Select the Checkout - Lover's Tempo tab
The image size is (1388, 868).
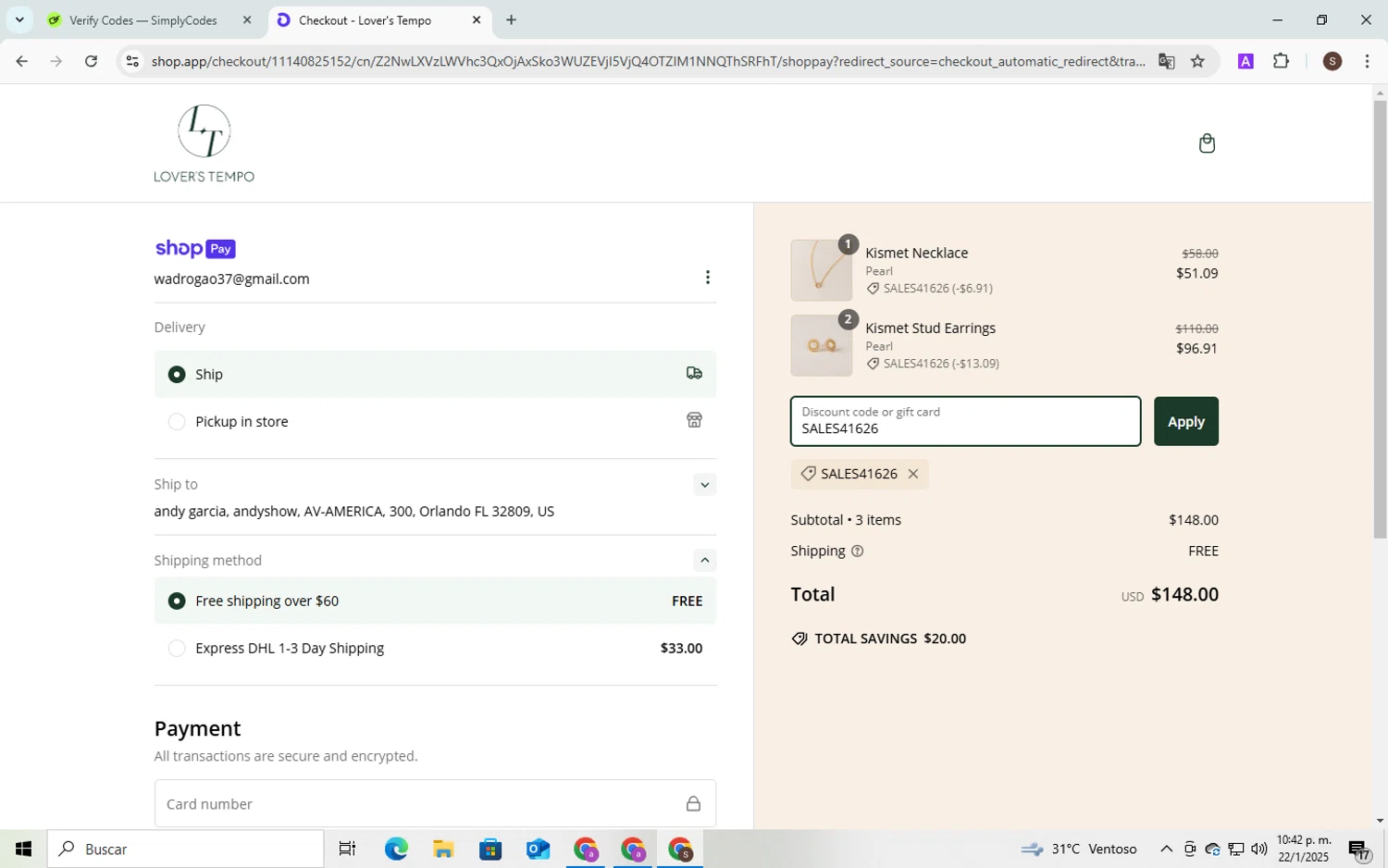379,20
